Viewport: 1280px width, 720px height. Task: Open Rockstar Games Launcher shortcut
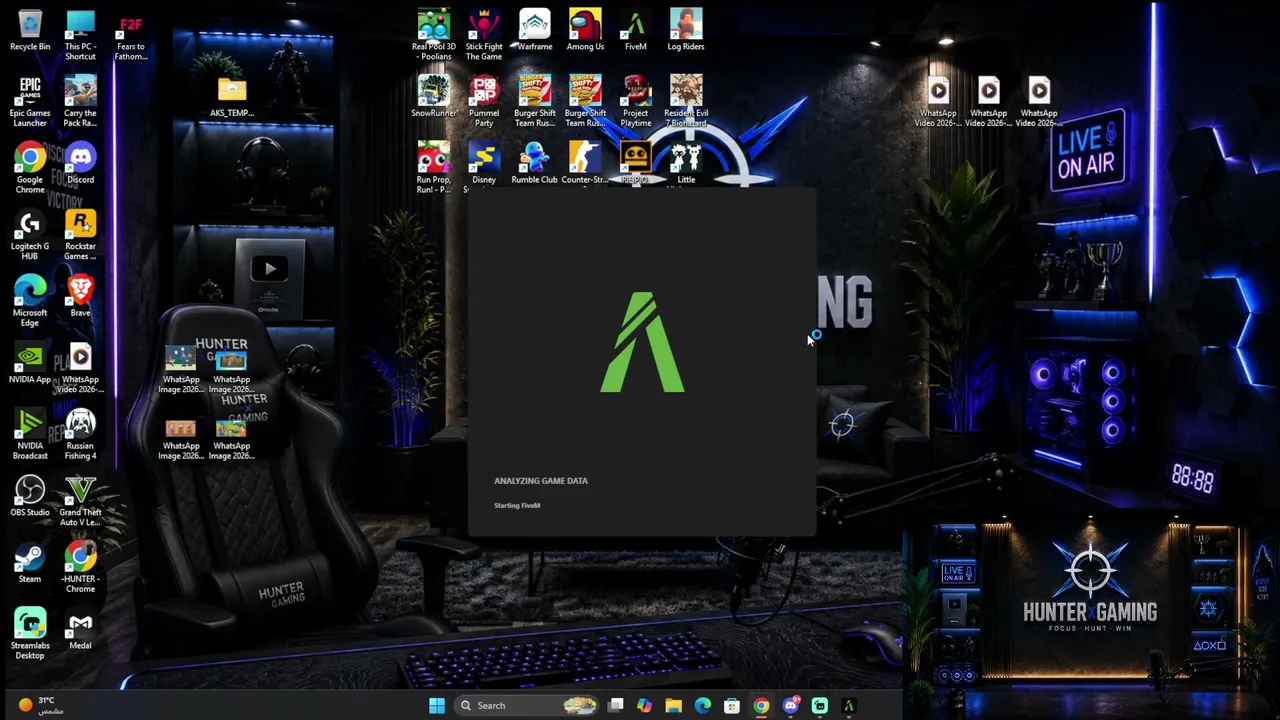click(x=80, y=235)
